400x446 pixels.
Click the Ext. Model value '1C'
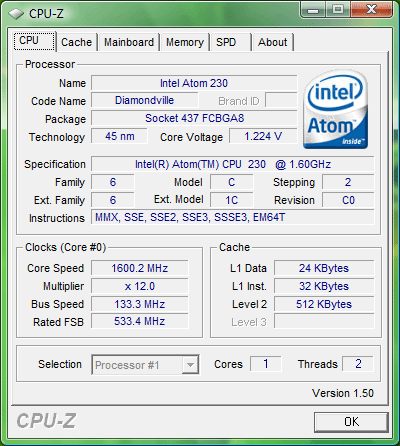point(231,200)
